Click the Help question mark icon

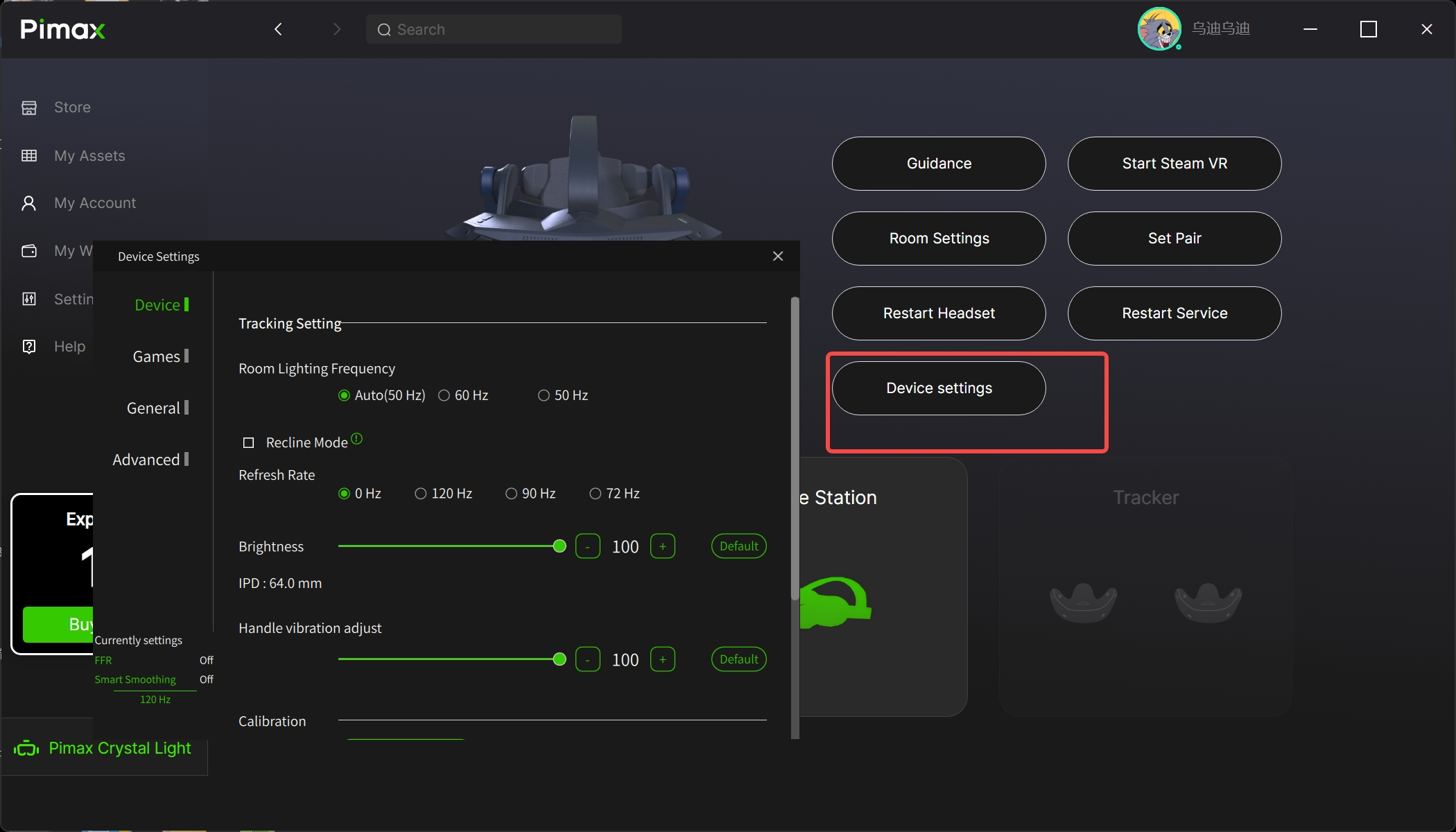pyautogui.click(x=29, y=347)
